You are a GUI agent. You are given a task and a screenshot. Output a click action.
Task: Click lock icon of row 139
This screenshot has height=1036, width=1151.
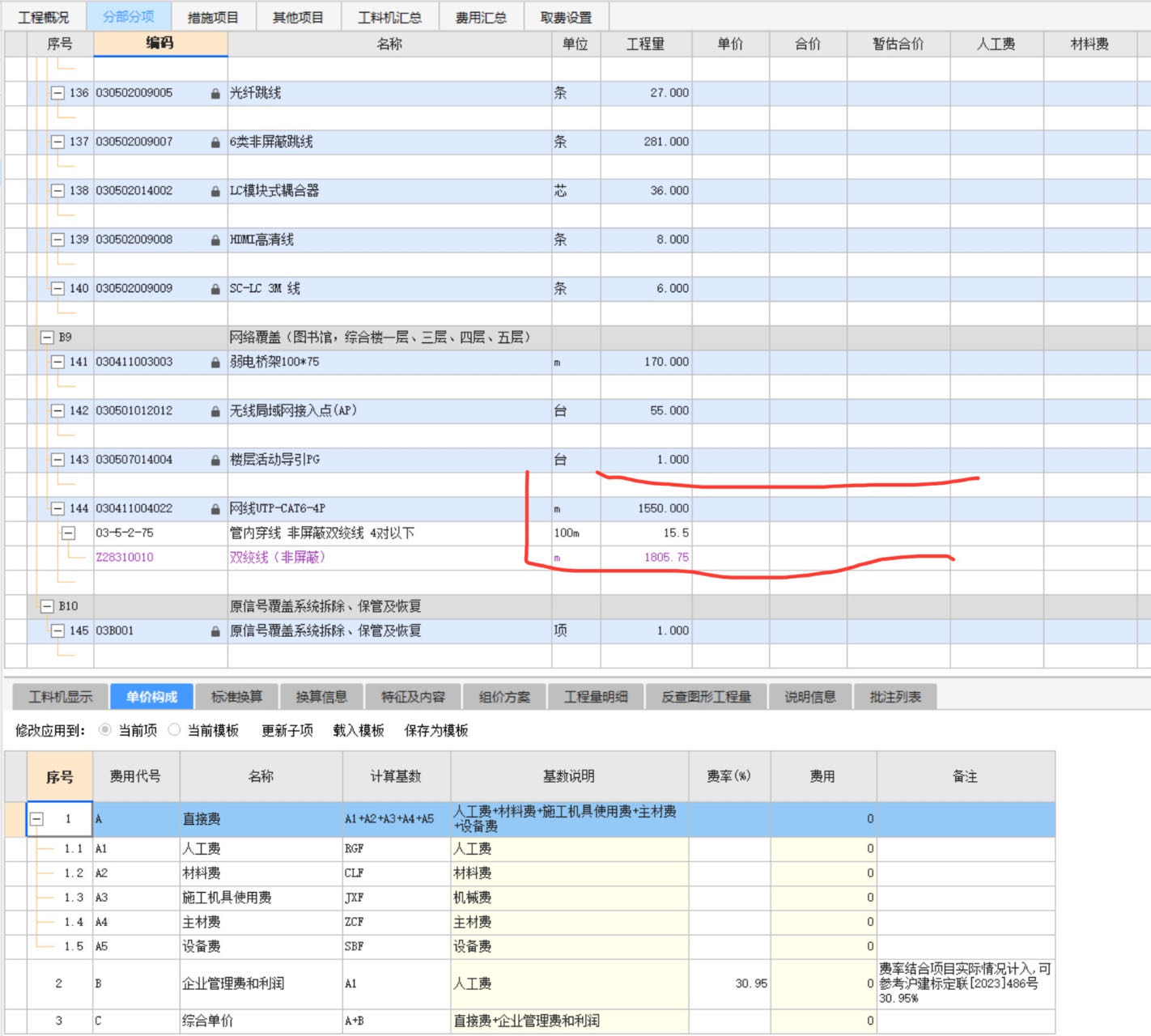(x=215, y=240)
